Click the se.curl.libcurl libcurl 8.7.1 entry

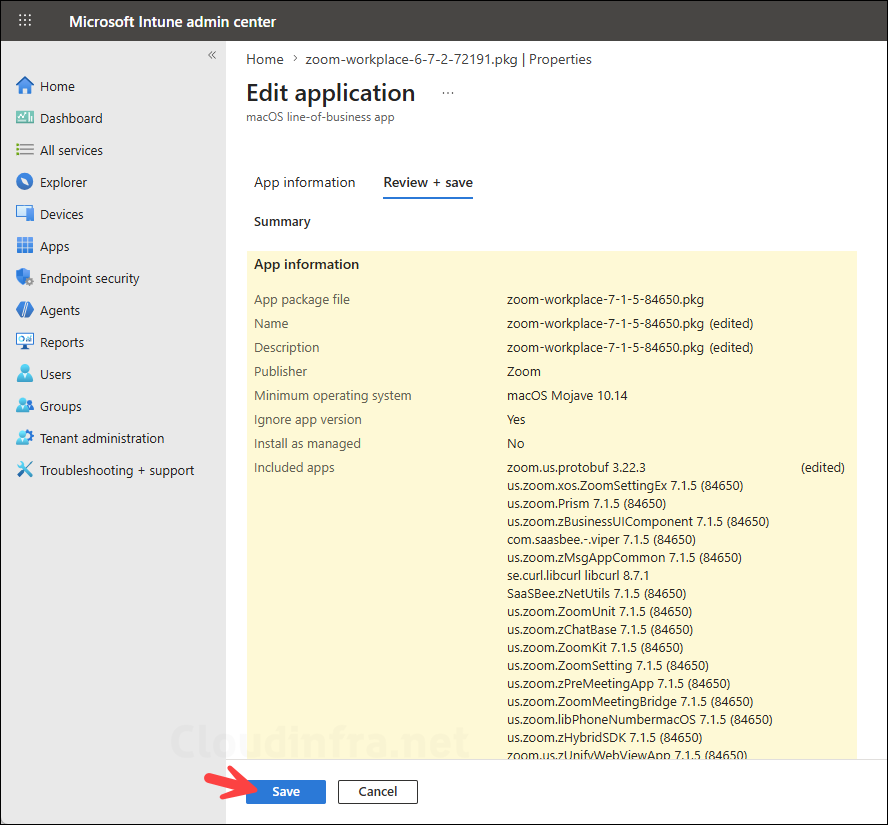point(578,575)
